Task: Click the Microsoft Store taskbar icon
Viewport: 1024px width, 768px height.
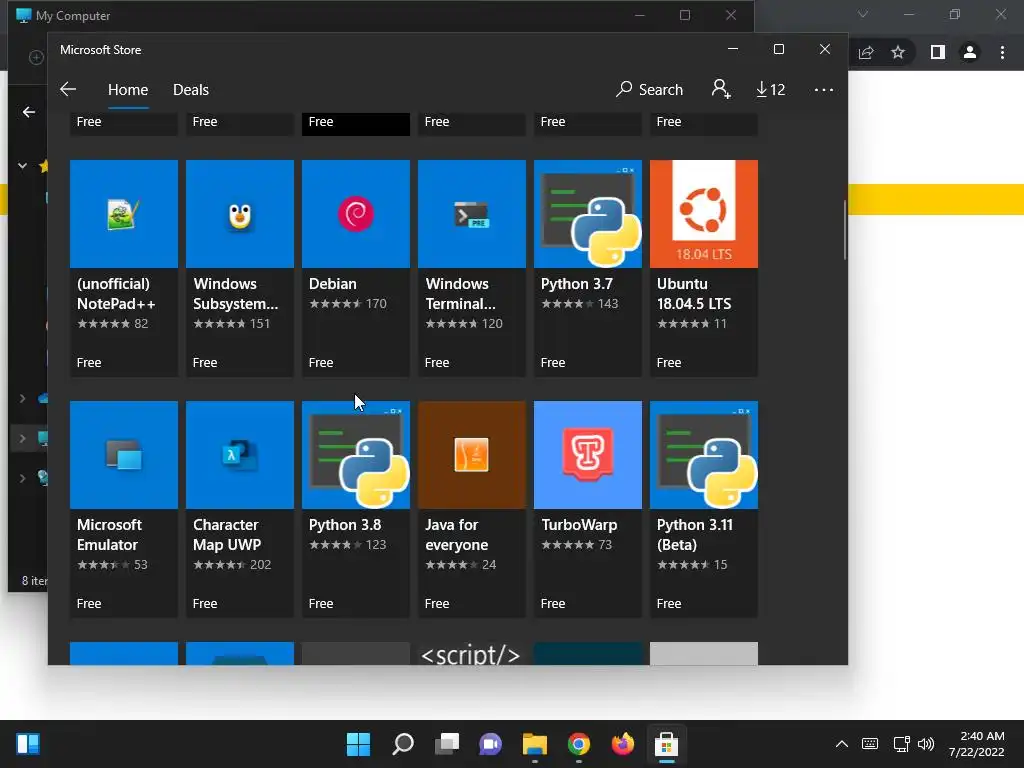Action: (x=666, y=744)
